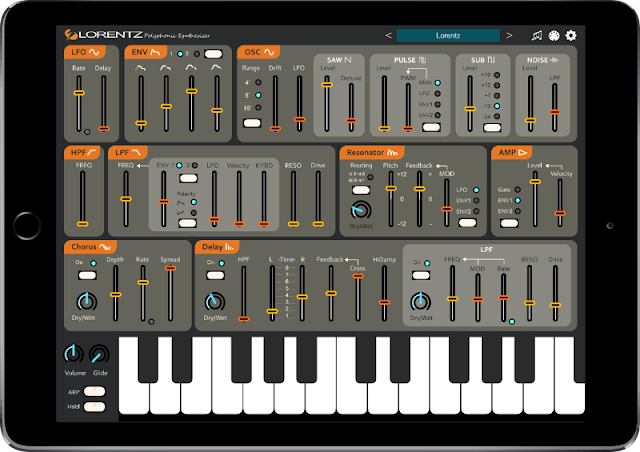The height and width of the screenshot is (452, 640).
Task: Click the Delay LPF Dry/Wet knob
Action: point(420,302)
